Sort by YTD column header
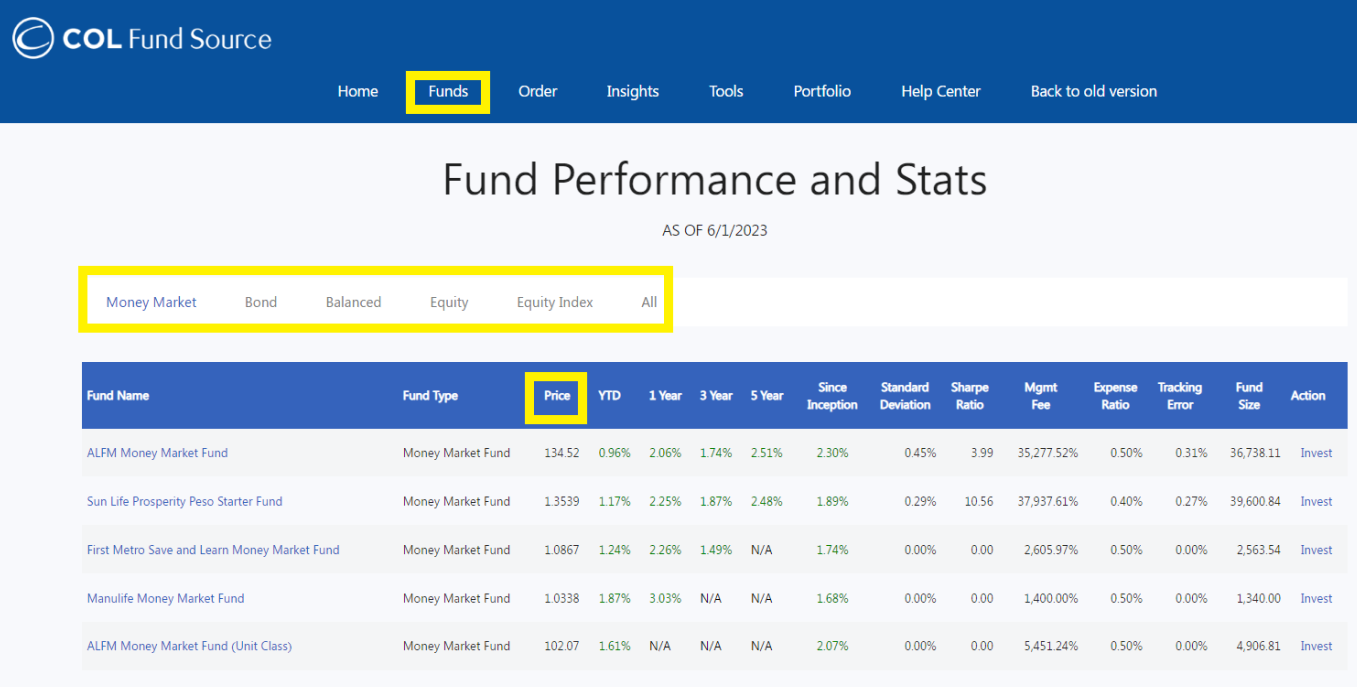Screen dimensions: 1357x687 pyautogui.click(x=609, y=396)
